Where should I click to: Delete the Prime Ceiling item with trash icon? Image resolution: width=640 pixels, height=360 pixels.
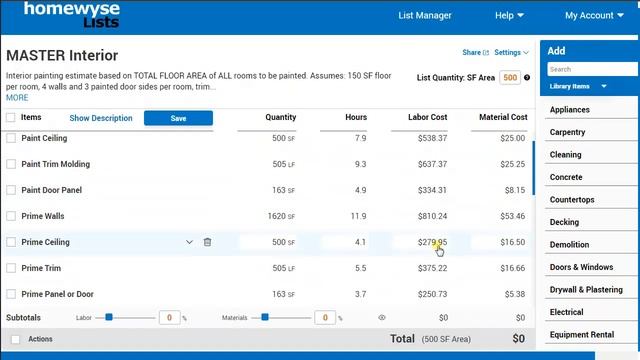tap(207, 242)
